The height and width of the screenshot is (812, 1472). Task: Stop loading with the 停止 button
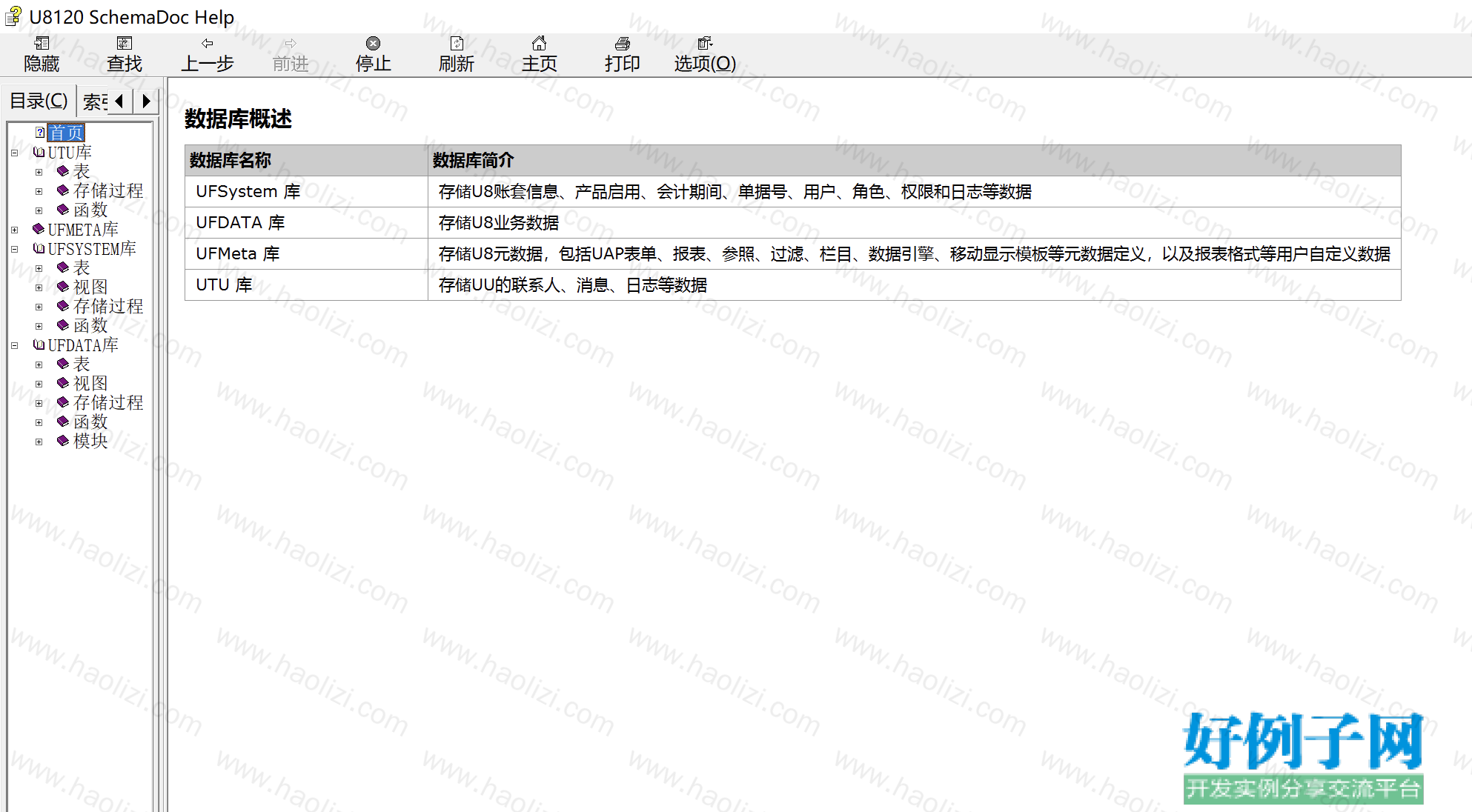374,55
